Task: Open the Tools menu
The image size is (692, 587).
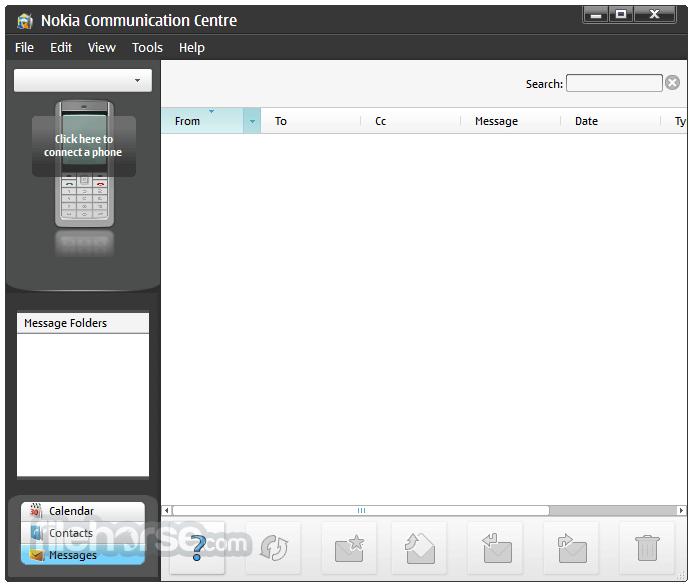Action: [x=147, y=48]
